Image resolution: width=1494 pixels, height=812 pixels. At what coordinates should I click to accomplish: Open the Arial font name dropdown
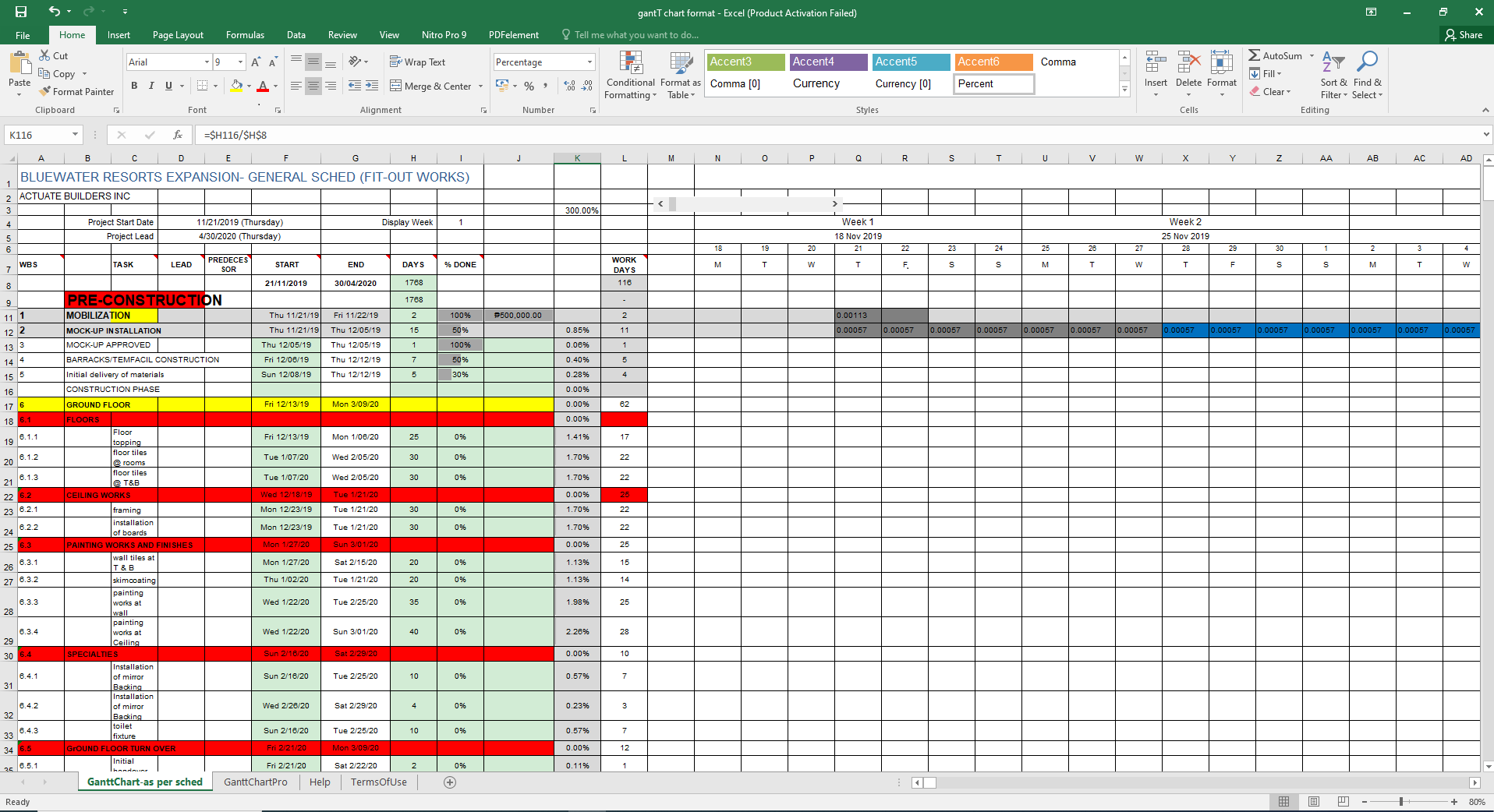[207, 62]
